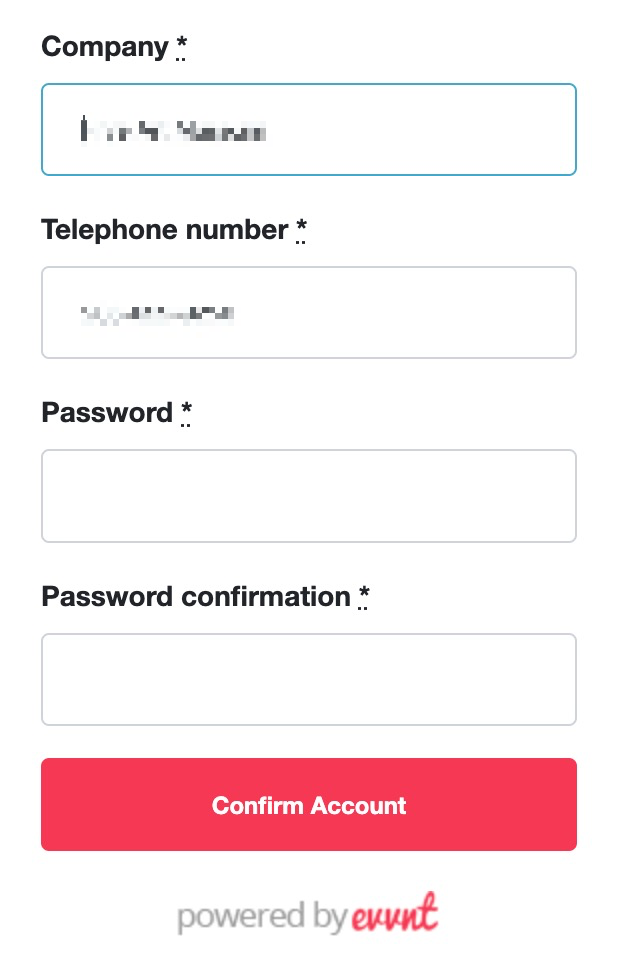Screen dimensions: 622x958
Task: Focus the Company input field
Action: pos(309,130)
